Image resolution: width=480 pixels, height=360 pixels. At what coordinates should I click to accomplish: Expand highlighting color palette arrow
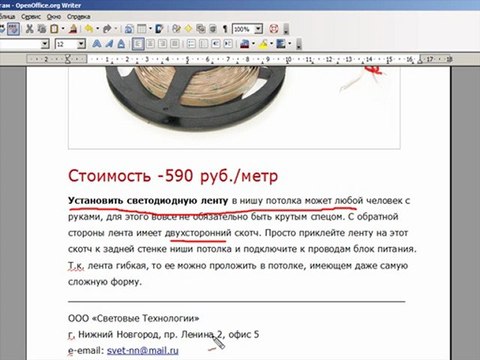[x=271, y=44]
